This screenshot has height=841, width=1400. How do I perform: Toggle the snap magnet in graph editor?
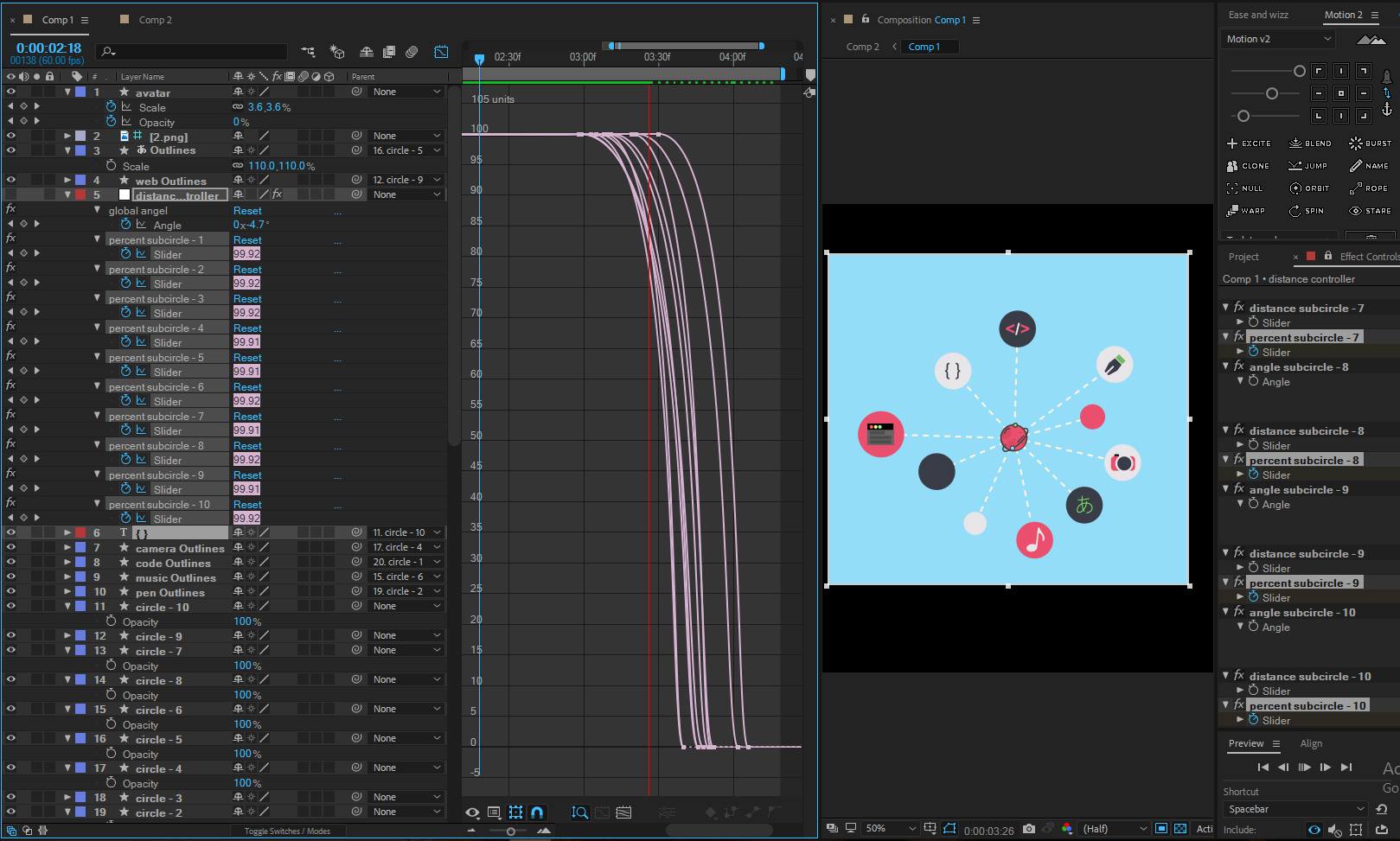coord(537,812)
